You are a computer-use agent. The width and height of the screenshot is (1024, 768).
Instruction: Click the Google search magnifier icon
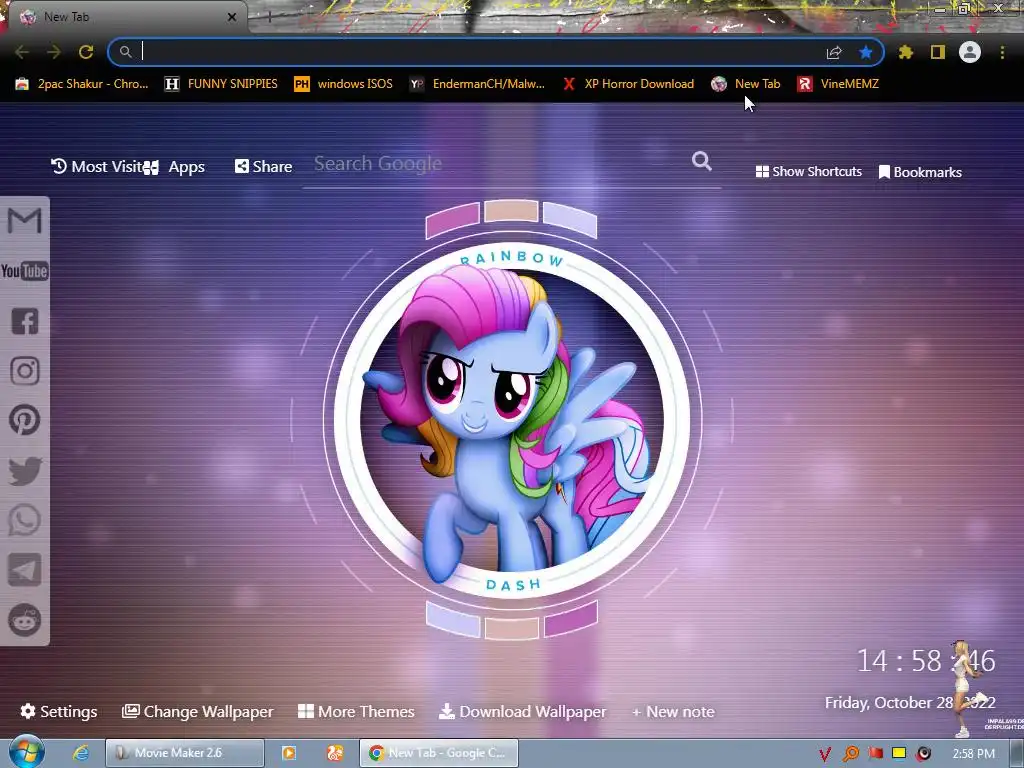[701, 161]
